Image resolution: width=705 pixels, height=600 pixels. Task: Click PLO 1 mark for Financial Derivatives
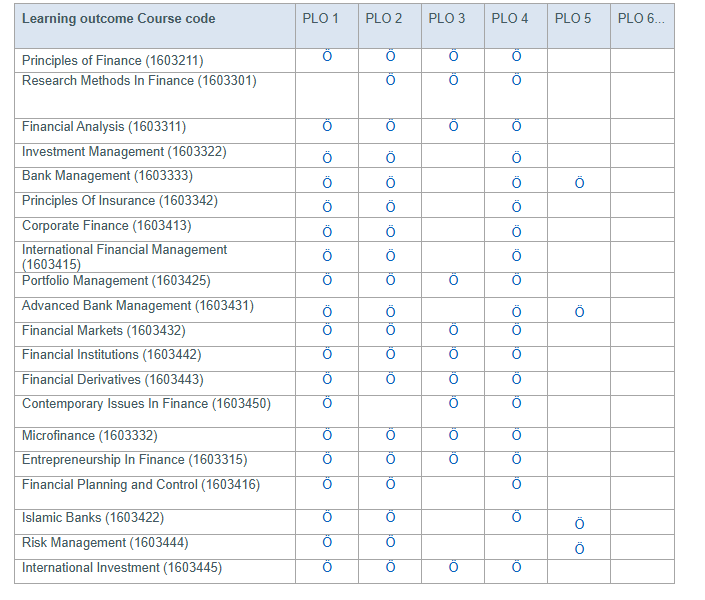(327, 379)
